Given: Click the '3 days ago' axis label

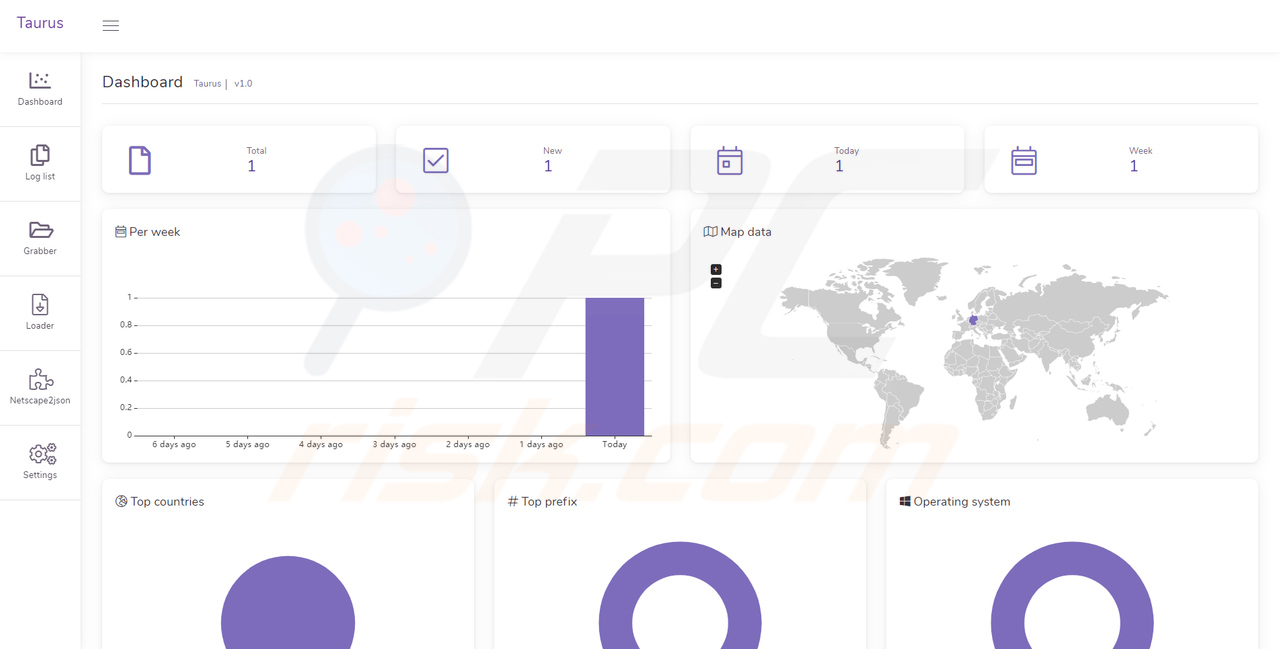Looking at the screenshot, I should (394, 445).
